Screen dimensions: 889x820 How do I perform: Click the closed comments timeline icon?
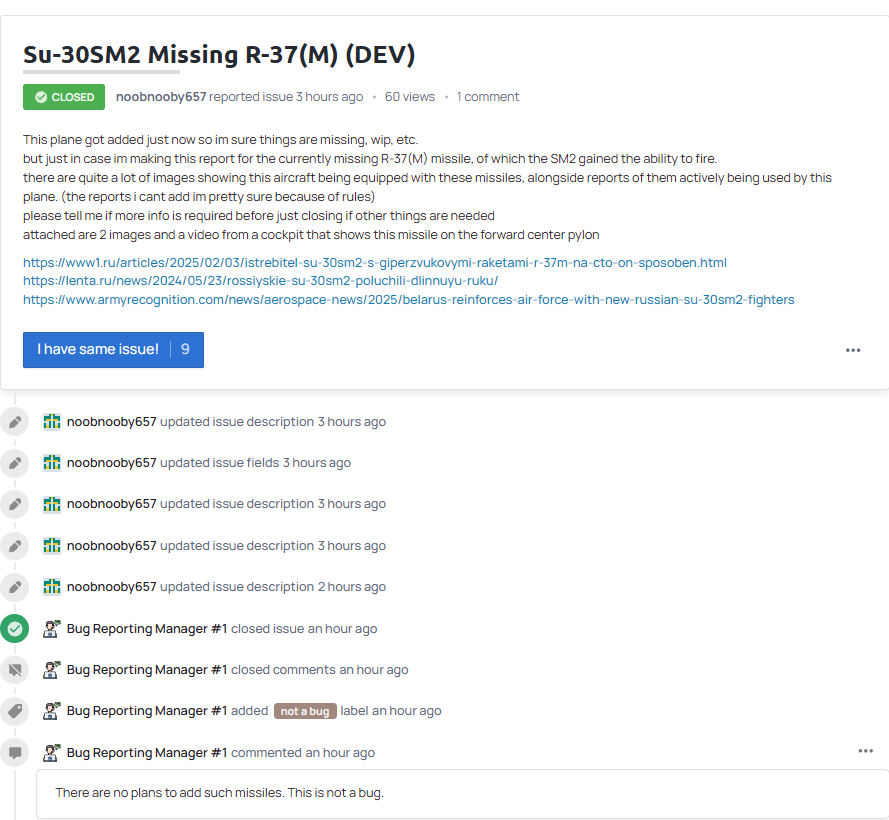[x=15, y=670]
